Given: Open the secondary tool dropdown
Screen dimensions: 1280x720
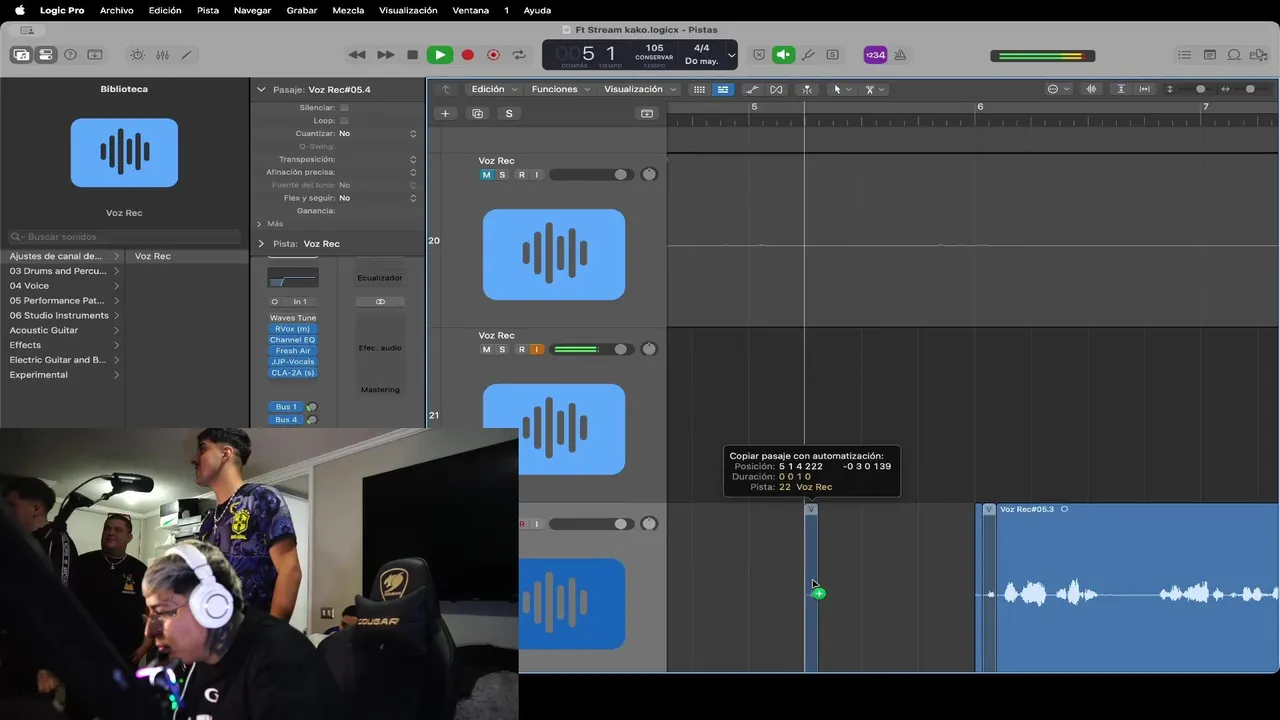Looking at the screenshot, I should (x=874, y=89).
